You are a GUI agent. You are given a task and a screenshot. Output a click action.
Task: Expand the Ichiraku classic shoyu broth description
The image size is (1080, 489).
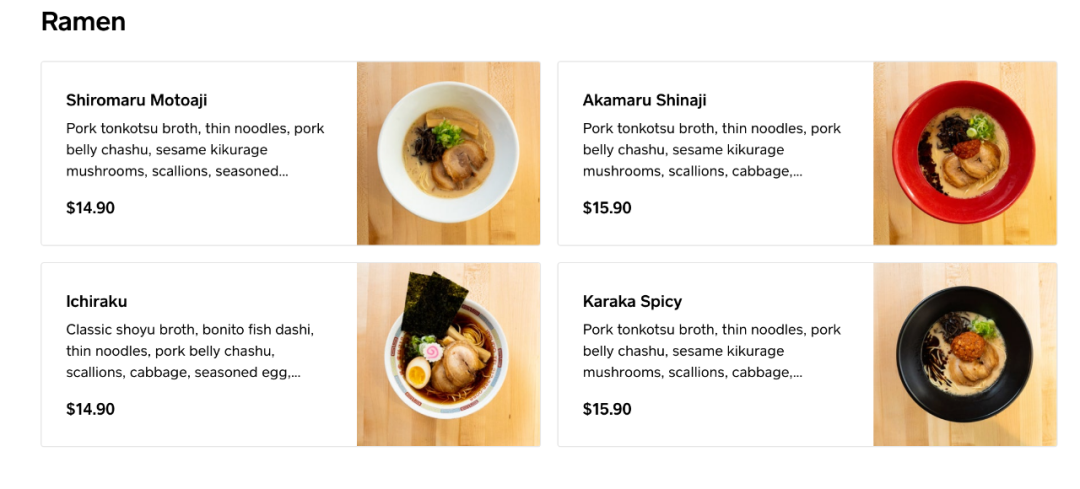tap(190, 351)
